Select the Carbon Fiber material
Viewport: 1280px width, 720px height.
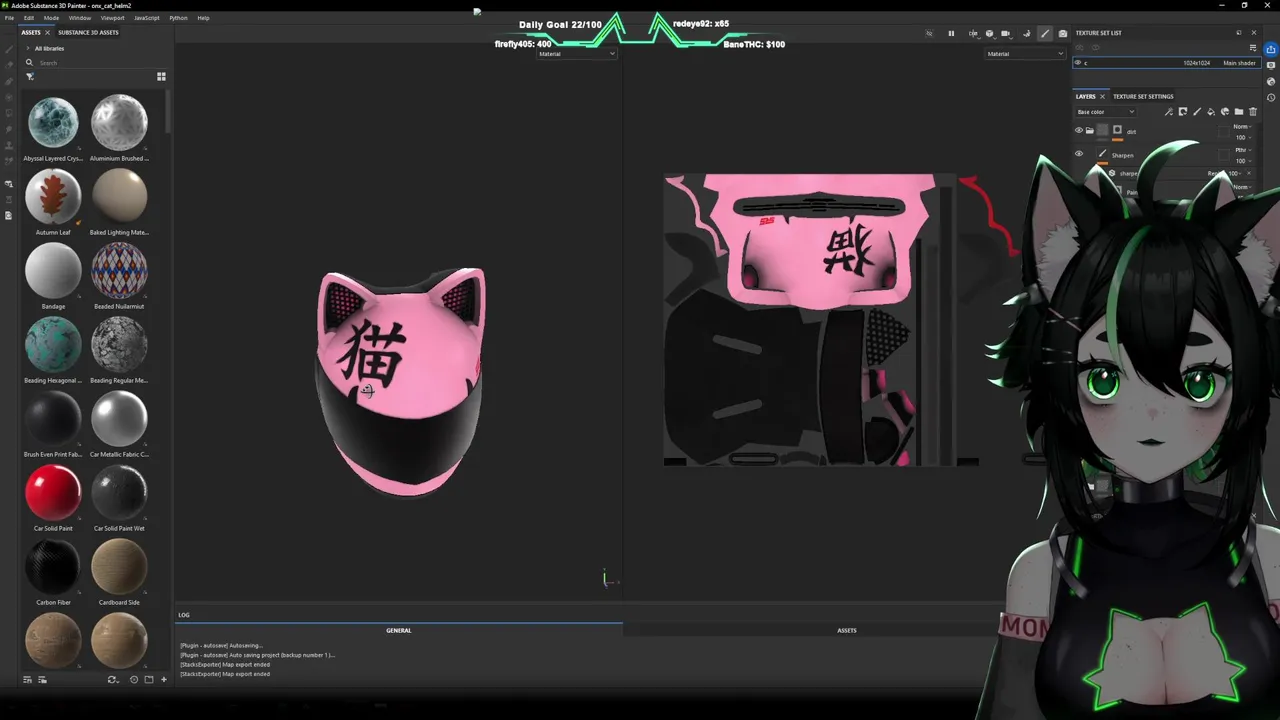click(x=53, y=566)
